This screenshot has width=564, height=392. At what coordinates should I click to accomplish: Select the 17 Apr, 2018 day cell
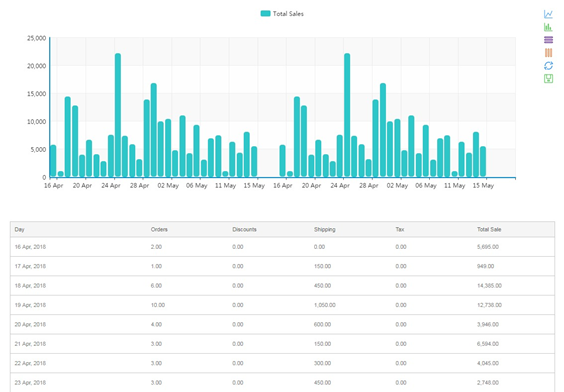(30, 266)
